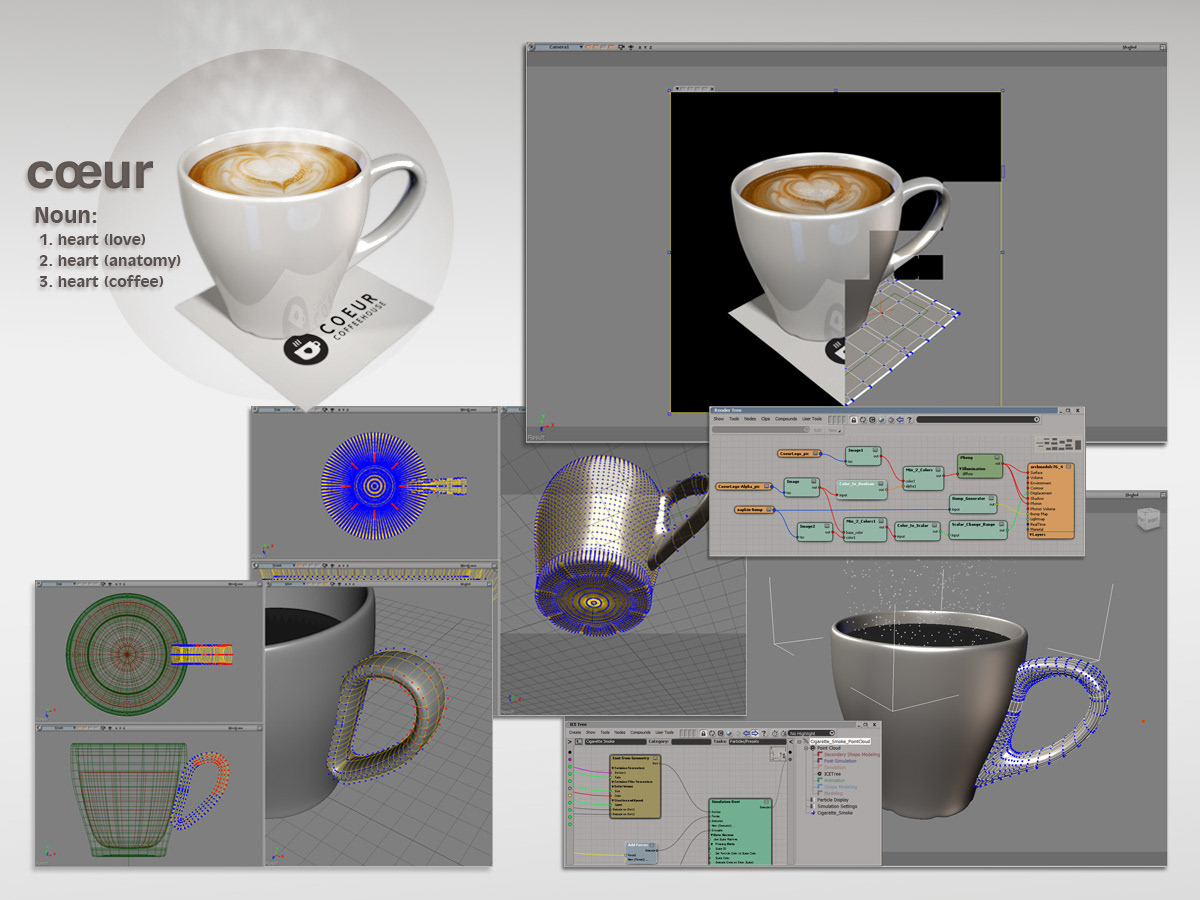
Task: Select the Scalar_Change_Range node
Action: coord(978,530)
